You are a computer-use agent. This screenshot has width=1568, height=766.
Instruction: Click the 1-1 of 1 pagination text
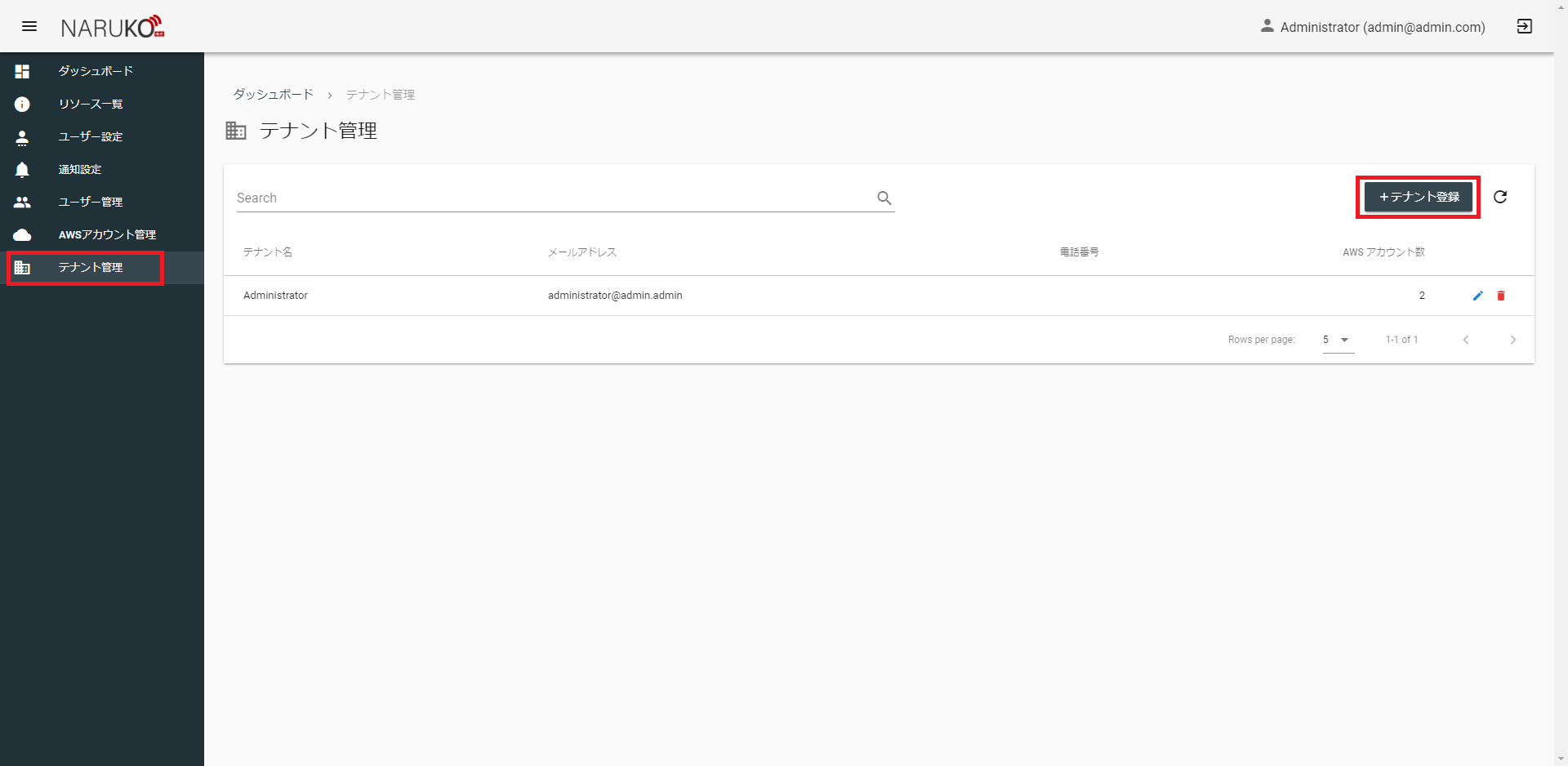tap(1401, 340)
